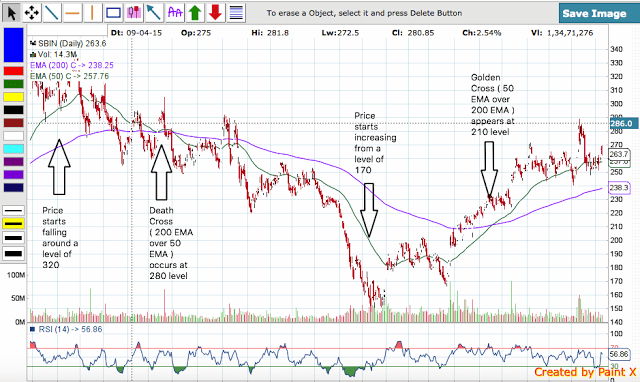Image resolution: width=640 pixels, height=382 pixels.
Task: Pick the red color swatch
Action: pos(13,71)
